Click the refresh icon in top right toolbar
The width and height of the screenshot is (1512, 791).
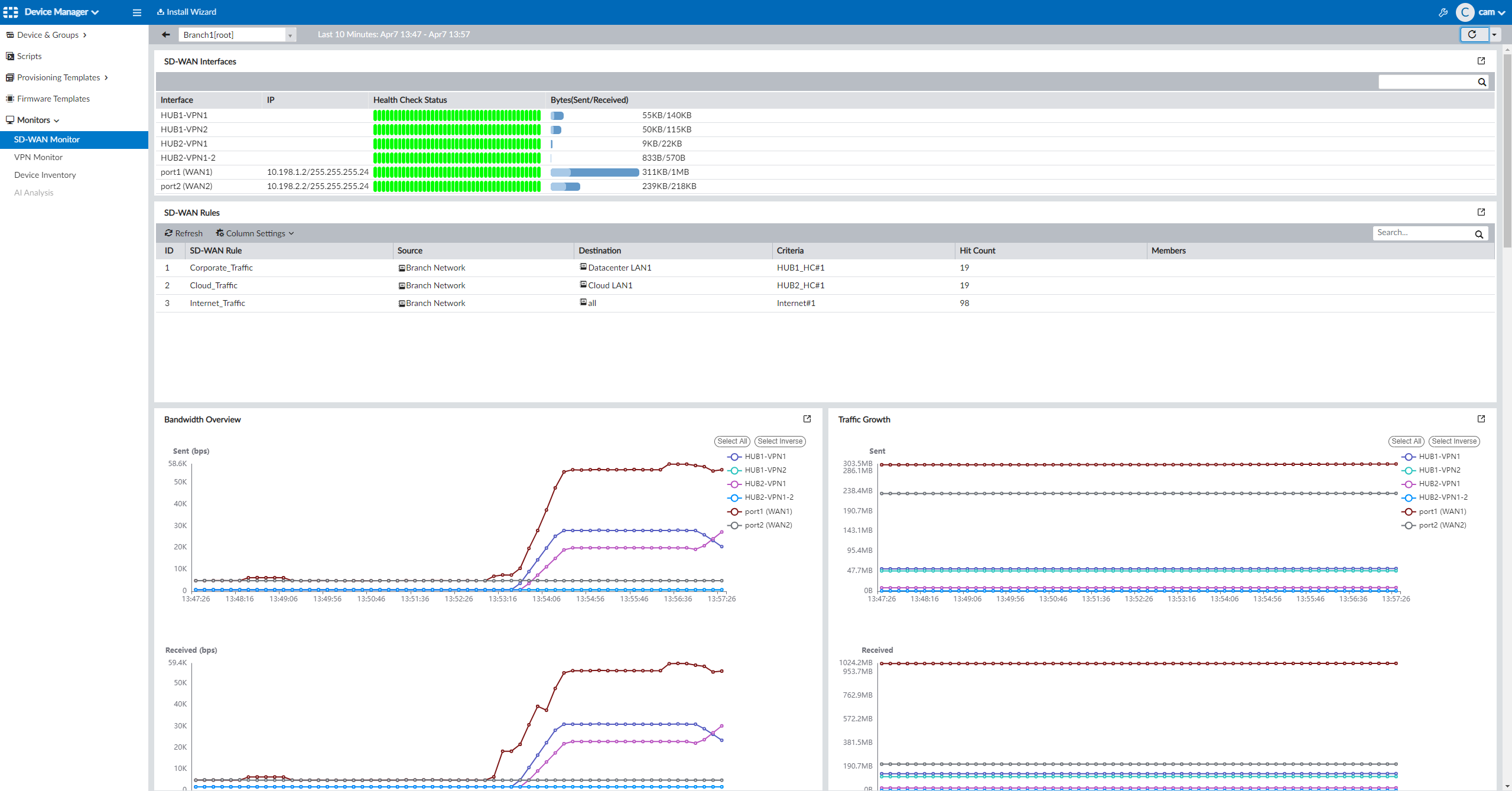pos(1472,35)
